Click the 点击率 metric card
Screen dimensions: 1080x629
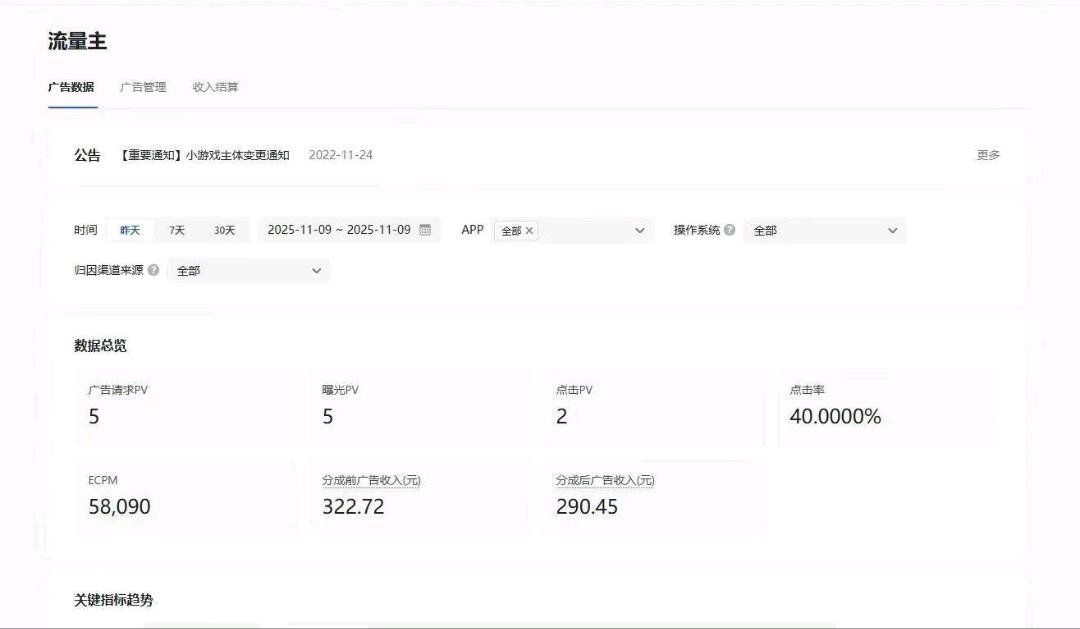[x=890, y=406]
